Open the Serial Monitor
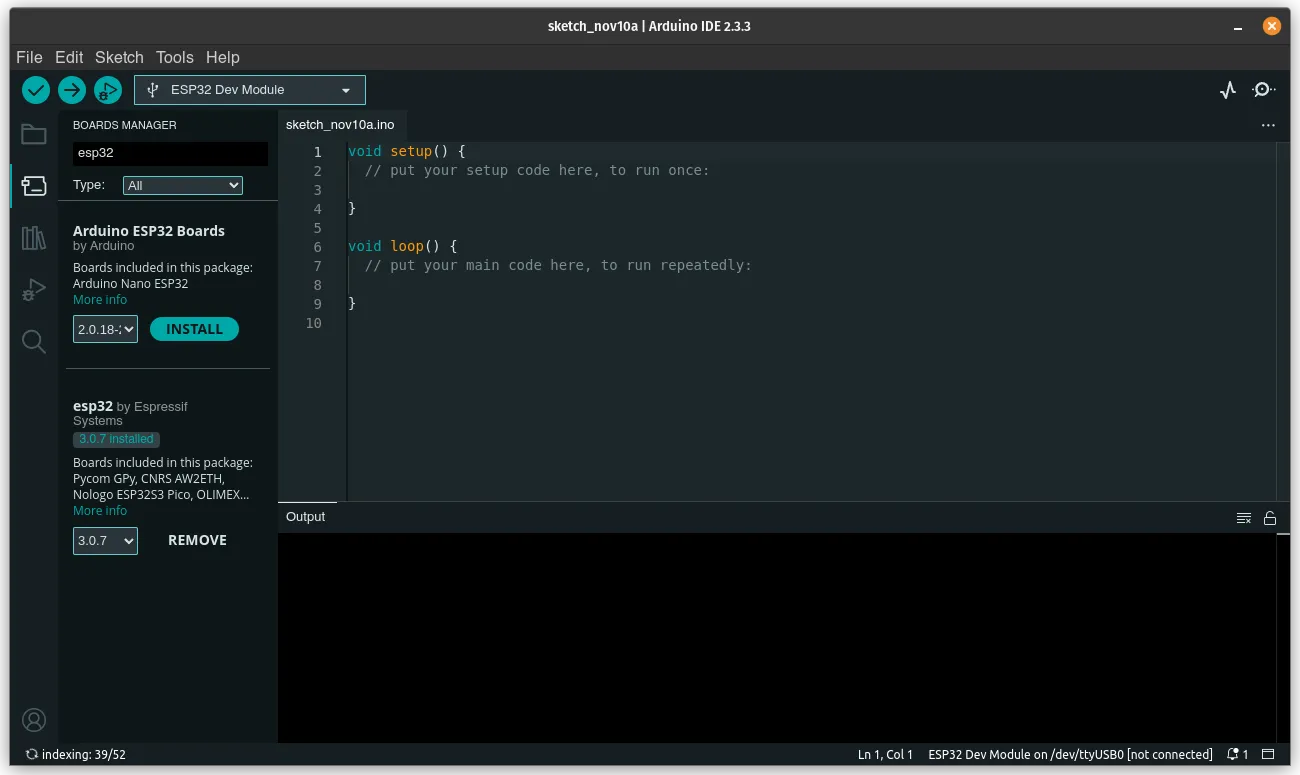Viewport: 1300px width, 775px height. [x=1263, y=90]
